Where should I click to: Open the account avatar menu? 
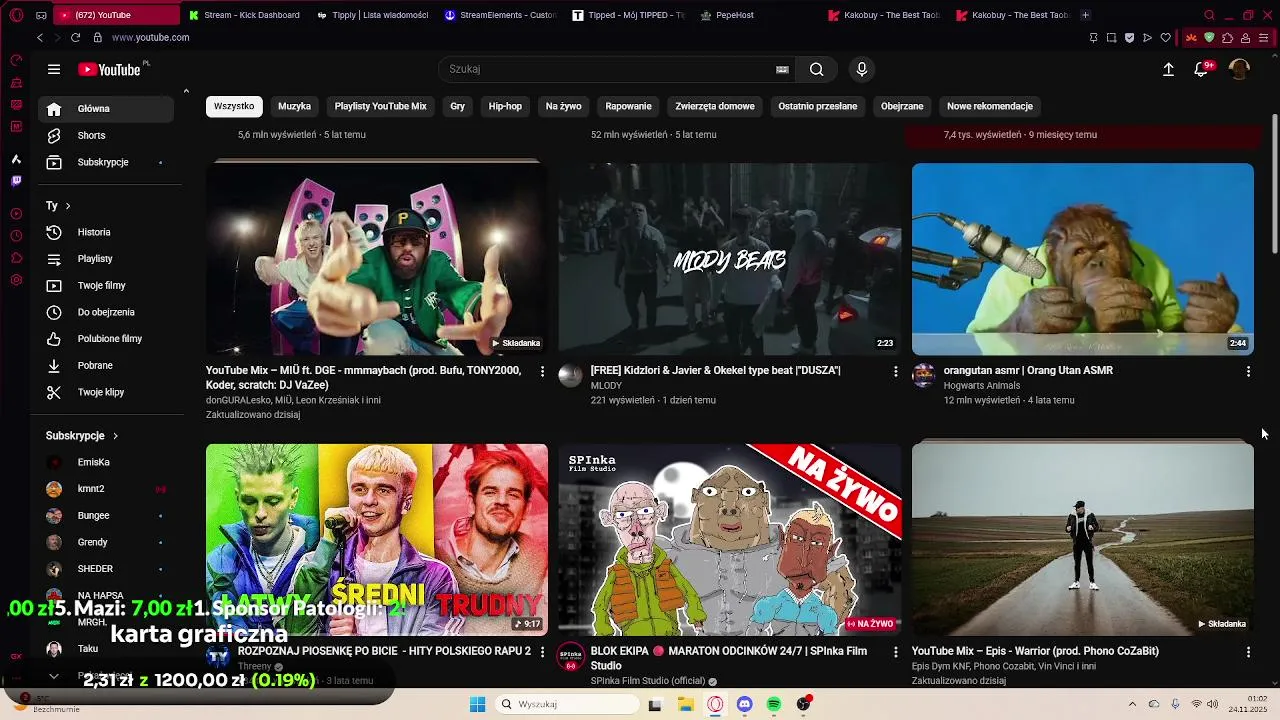point(1239,69)
